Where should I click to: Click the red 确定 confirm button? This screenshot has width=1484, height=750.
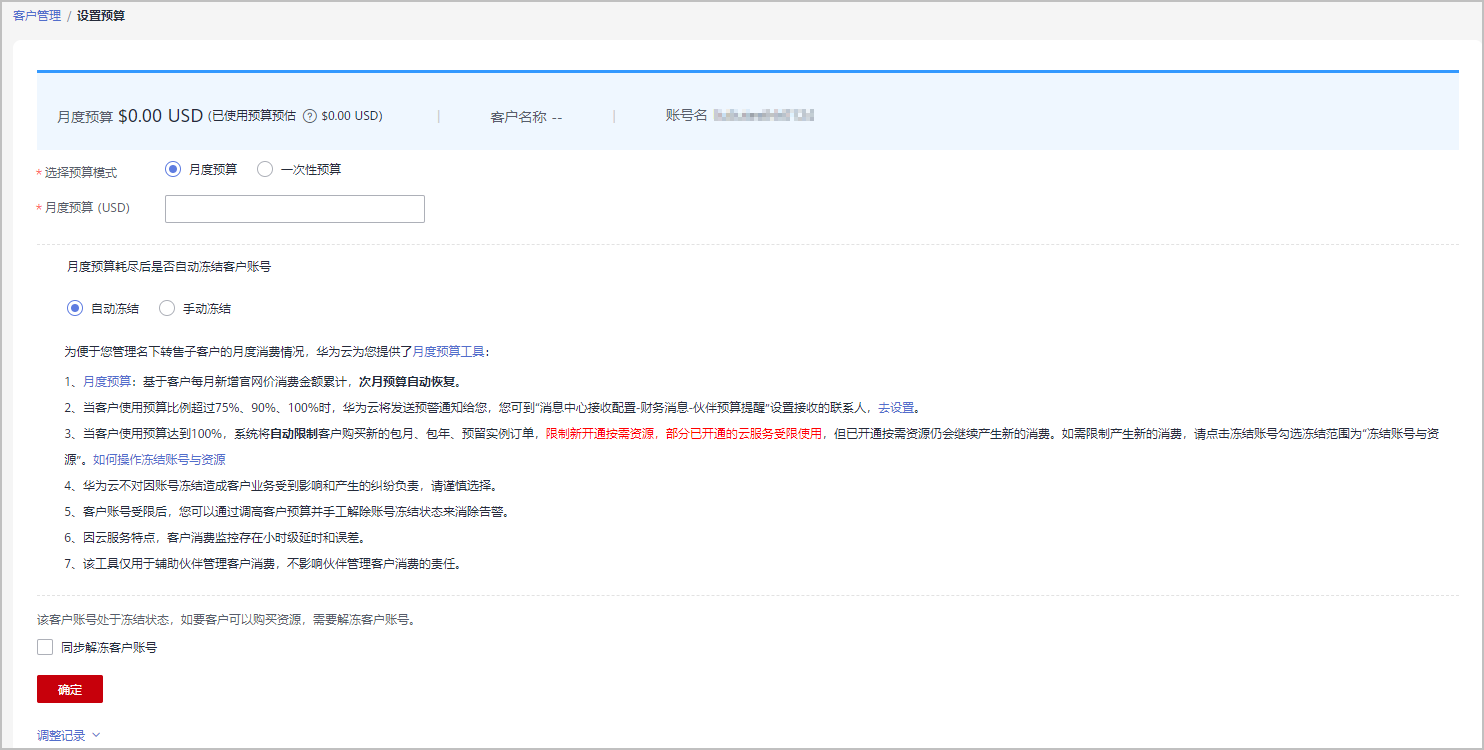point(69,688)
